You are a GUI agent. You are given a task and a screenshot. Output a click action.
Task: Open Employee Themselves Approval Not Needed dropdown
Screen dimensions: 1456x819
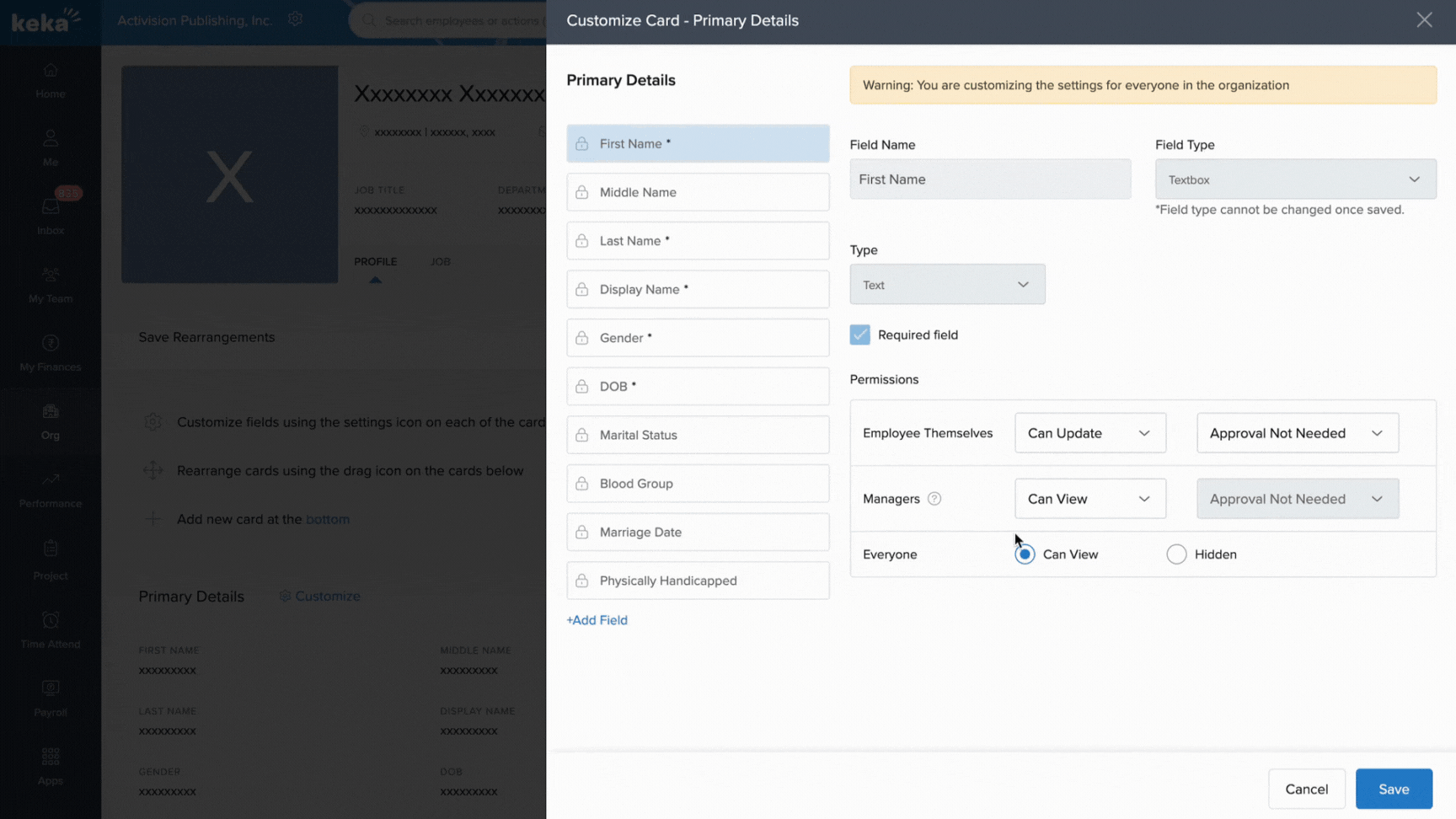click(1297, 433)
